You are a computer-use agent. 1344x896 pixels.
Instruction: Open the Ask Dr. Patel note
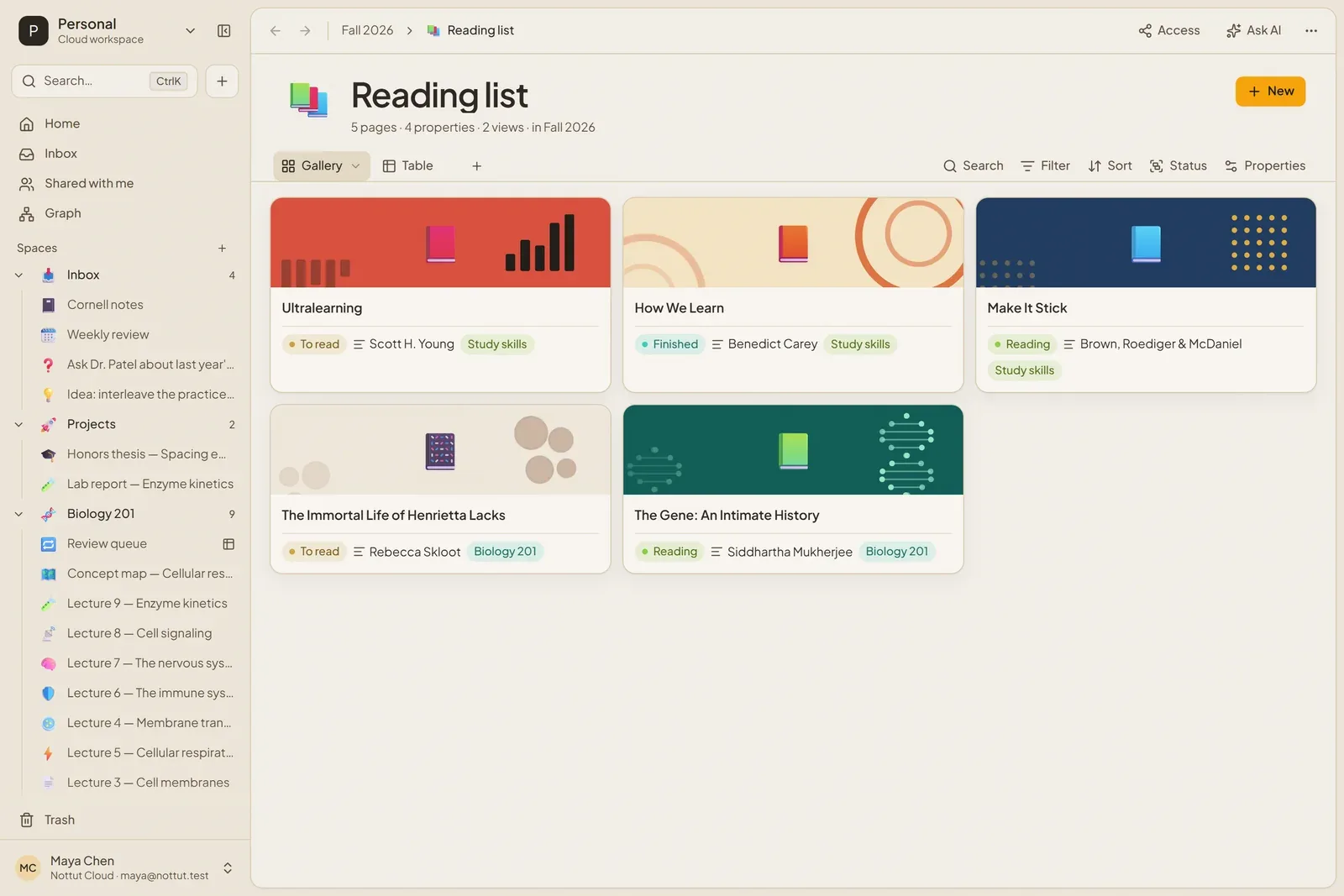[138, 364]
